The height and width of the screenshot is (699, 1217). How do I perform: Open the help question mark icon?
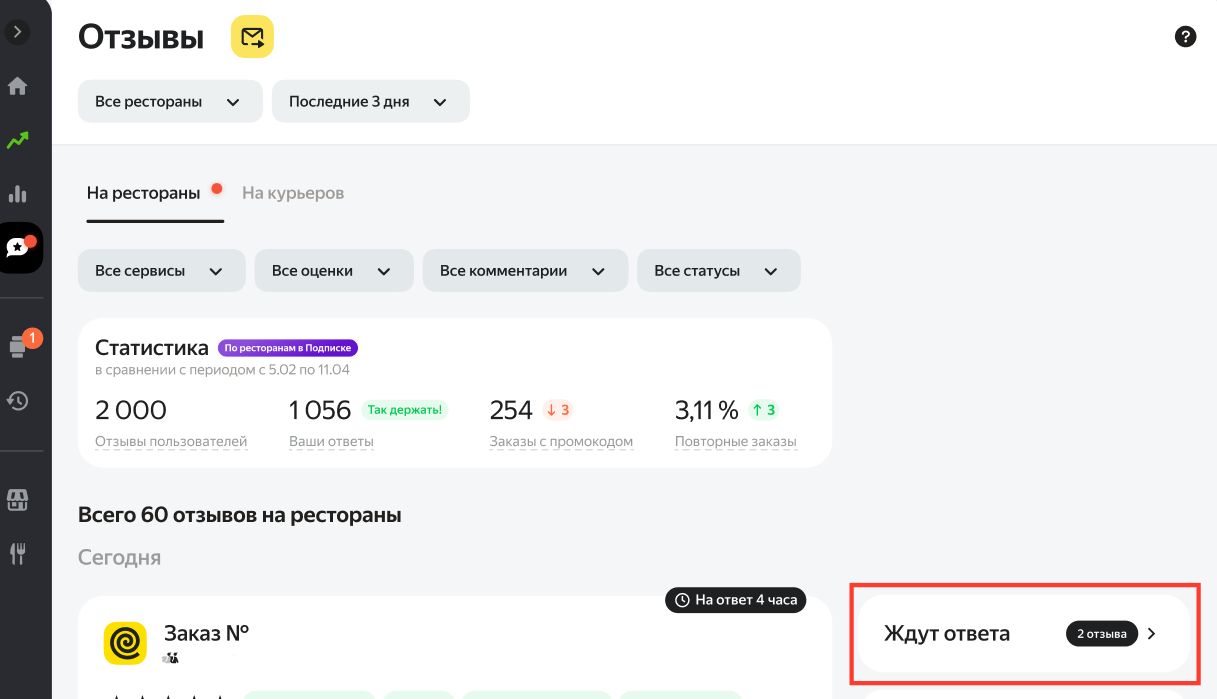(x=1185, y=37)
